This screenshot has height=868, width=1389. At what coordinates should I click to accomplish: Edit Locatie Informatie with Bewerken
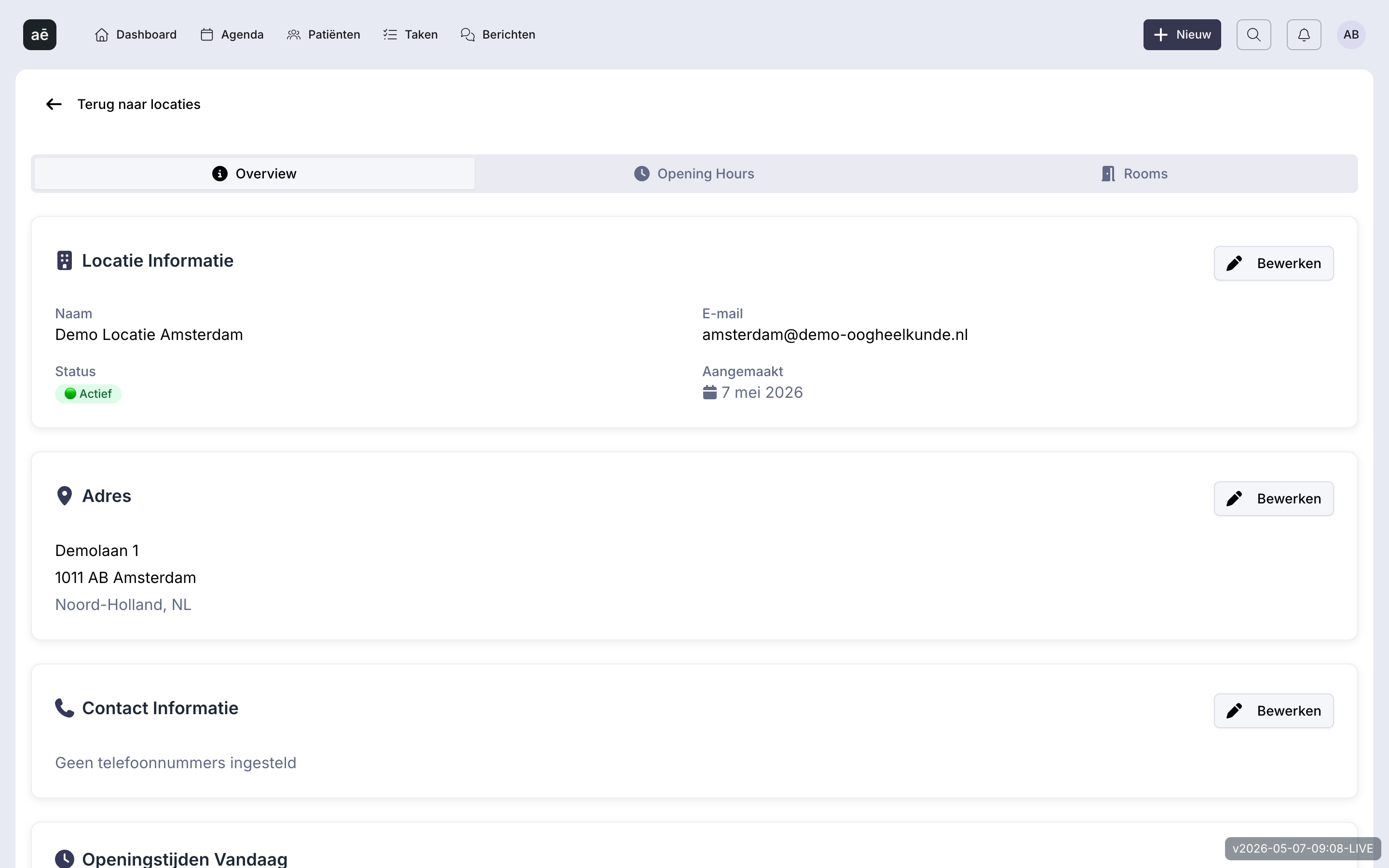tap(1274, 263)
